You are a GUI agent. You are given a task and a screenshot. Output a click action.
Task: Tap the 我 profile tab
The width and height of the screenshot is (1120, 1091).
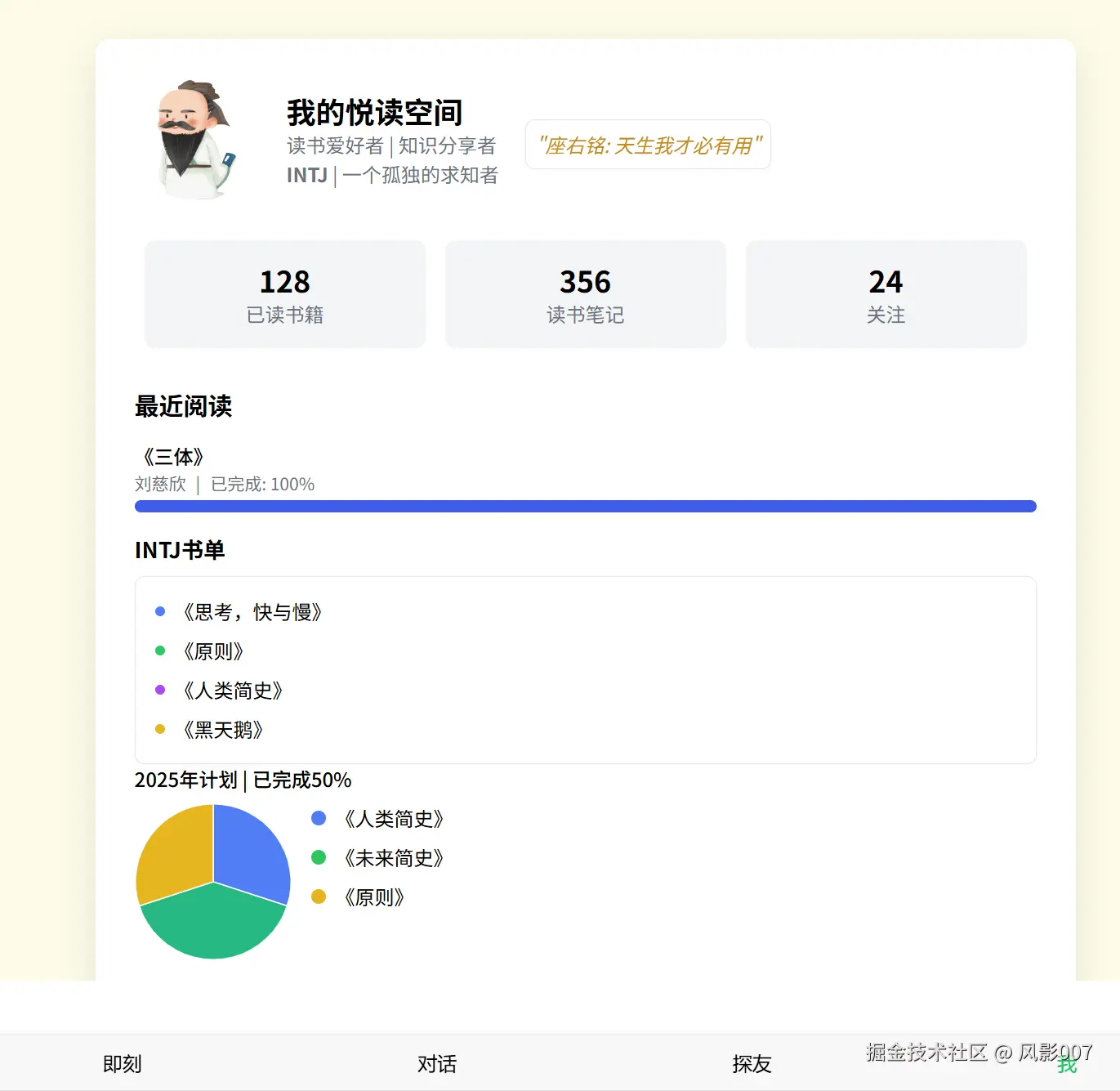click(x=1069, y=1065)
